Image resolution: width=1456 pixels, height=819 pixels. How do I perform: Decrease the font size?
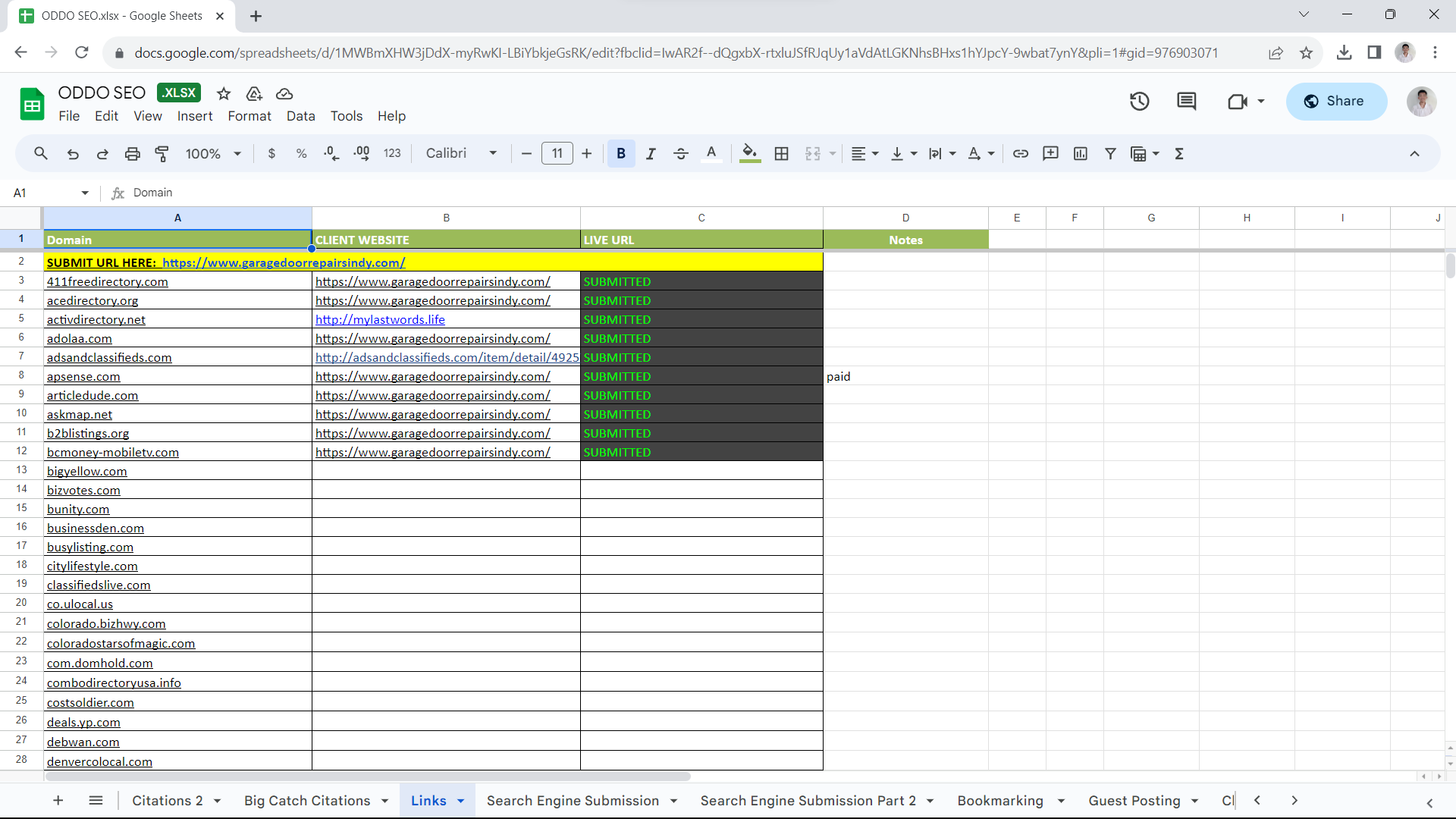coord(526,154)
